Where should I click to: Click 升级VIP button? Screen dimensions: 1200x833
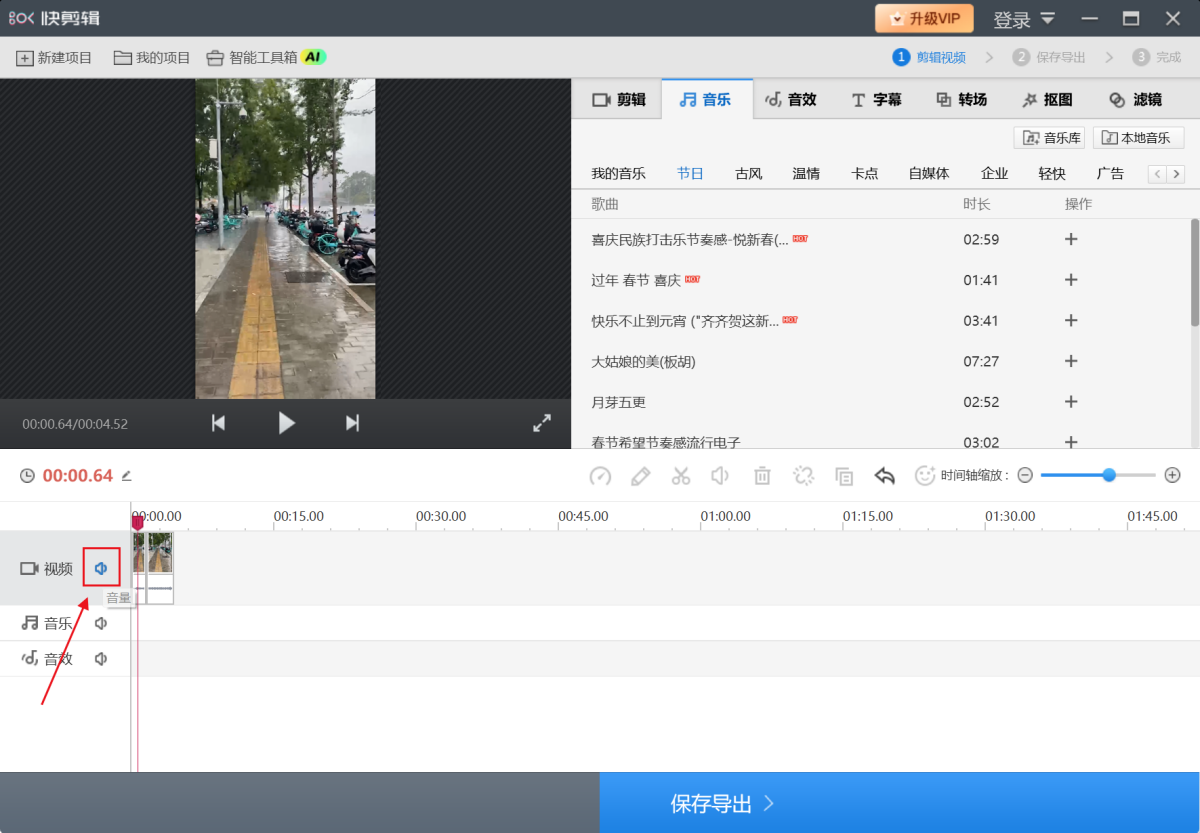point(924,18)
